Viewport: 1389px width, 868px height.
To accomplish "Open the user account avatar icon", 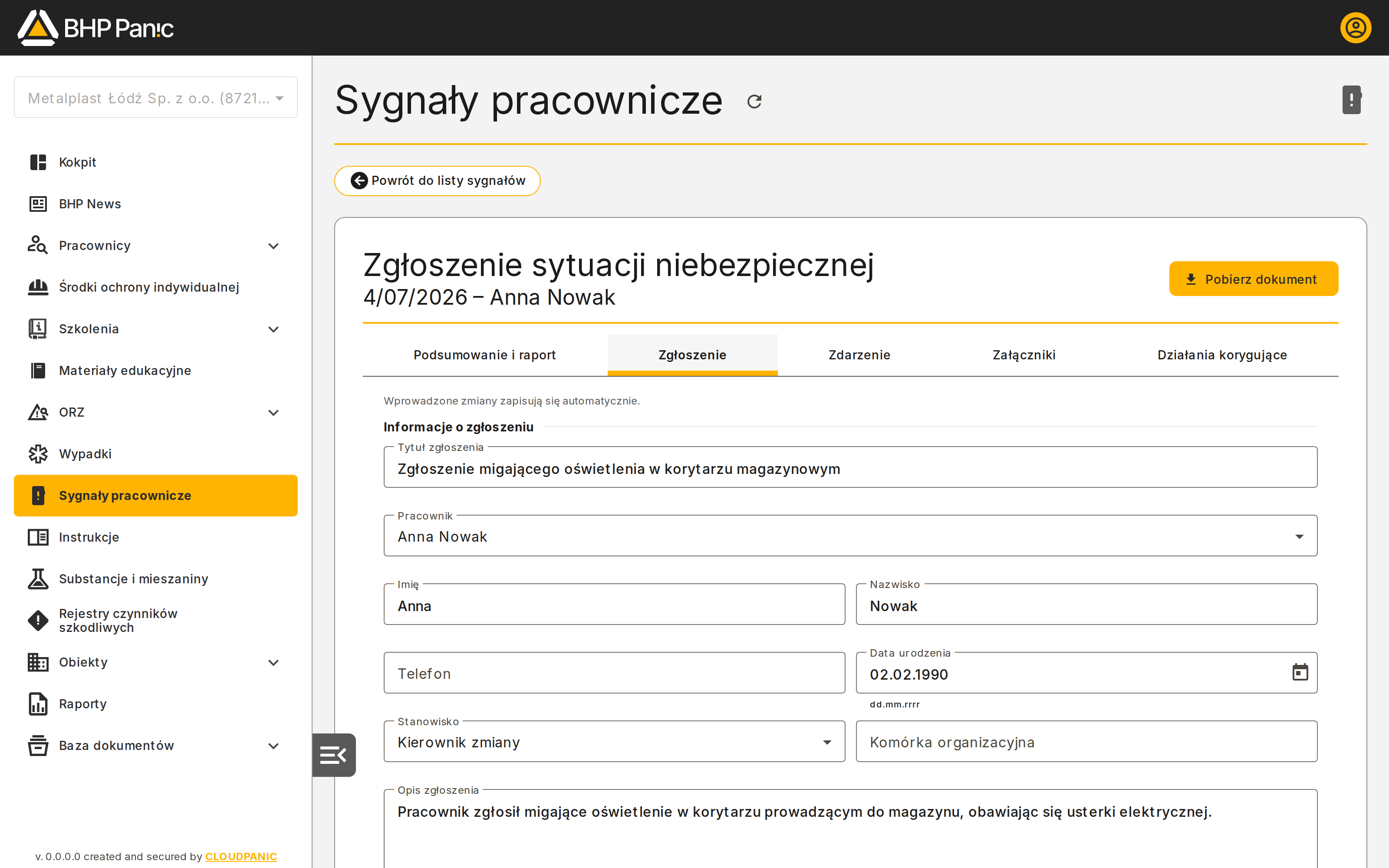I will 1355,27.
